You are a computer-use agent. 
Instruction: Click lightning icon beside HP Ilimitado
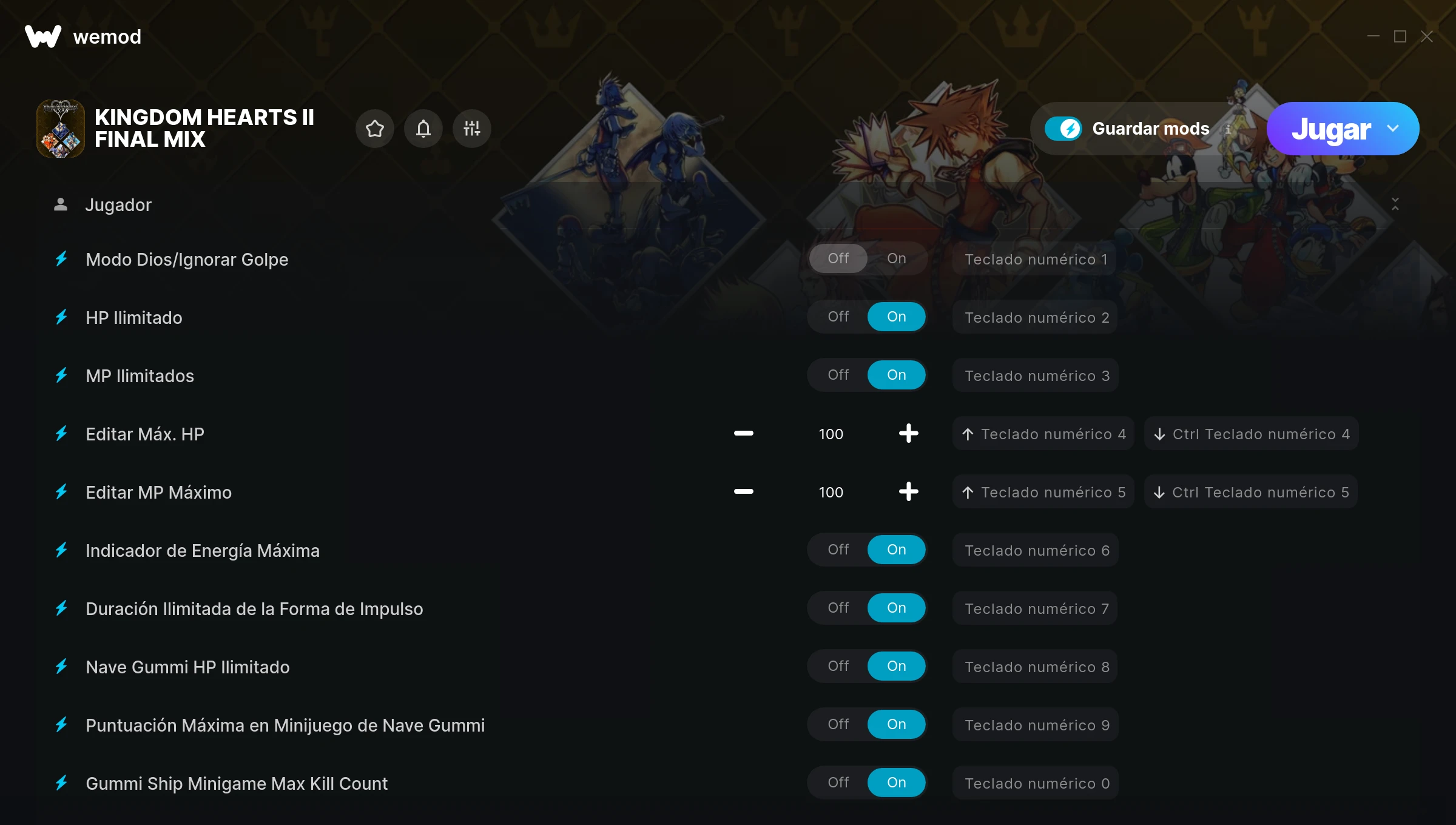(61, 317)
